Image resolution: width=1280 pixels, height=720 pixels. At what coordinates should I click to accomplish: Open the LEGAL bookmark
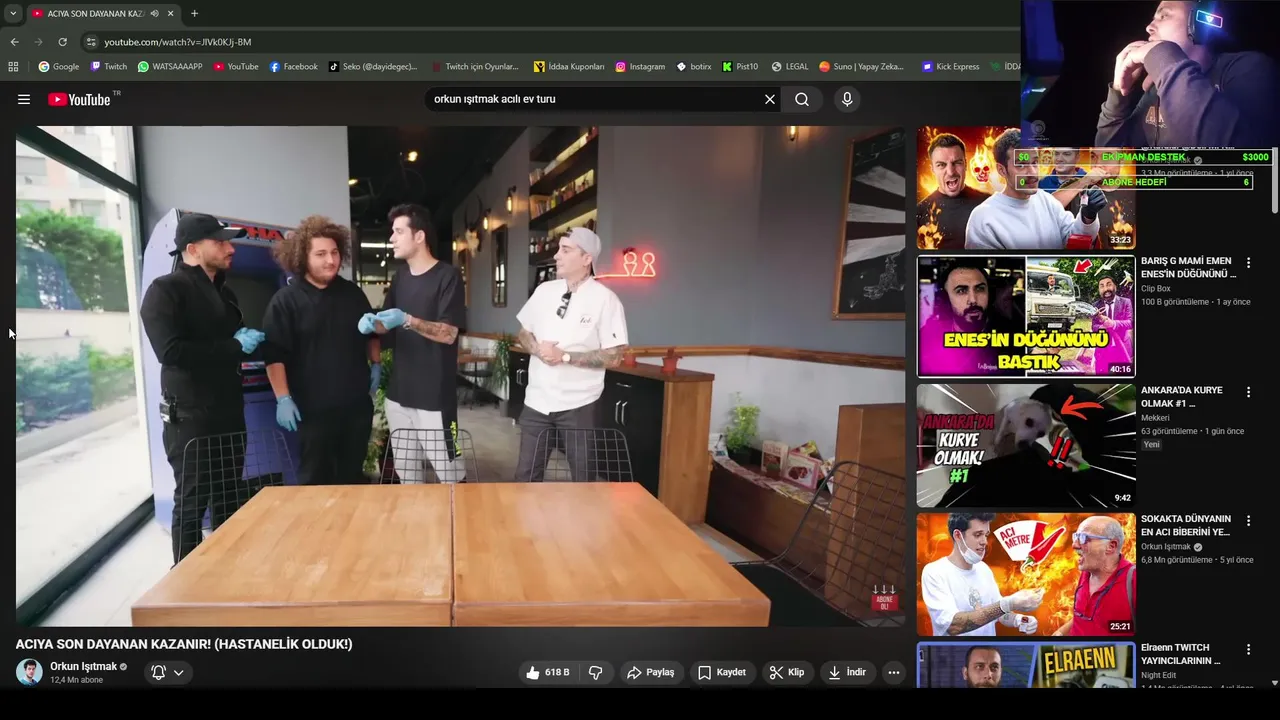[x=790, y=67]
